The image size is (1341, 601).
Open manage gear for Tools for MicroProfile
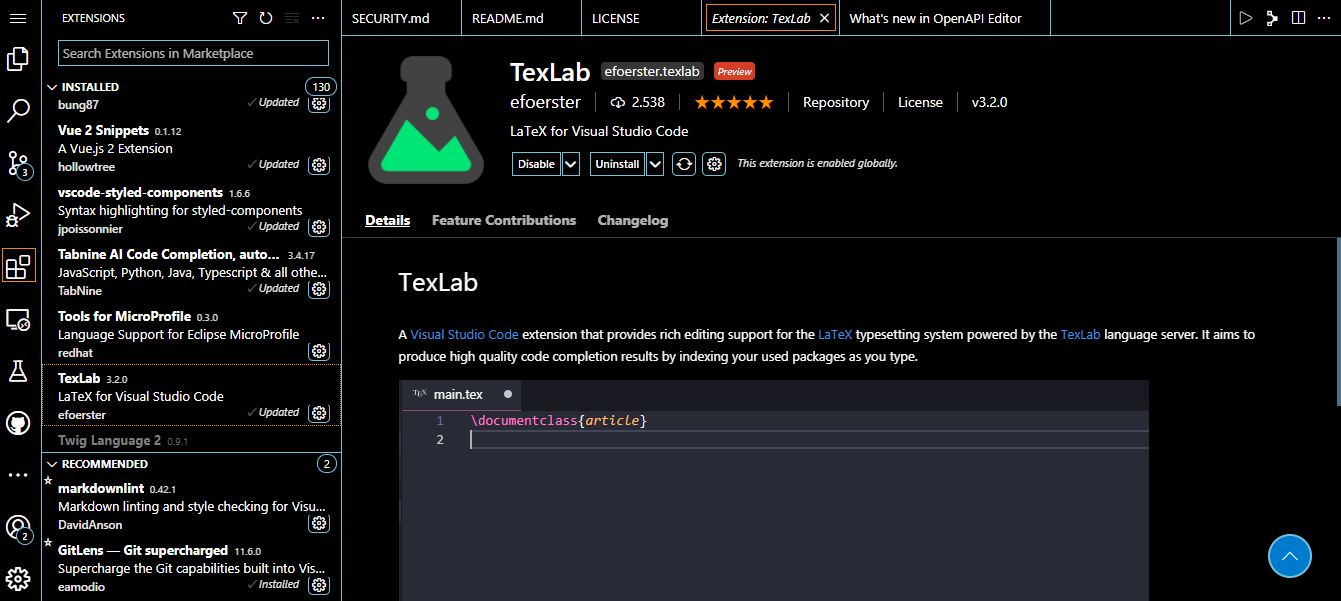coord(319,351)
